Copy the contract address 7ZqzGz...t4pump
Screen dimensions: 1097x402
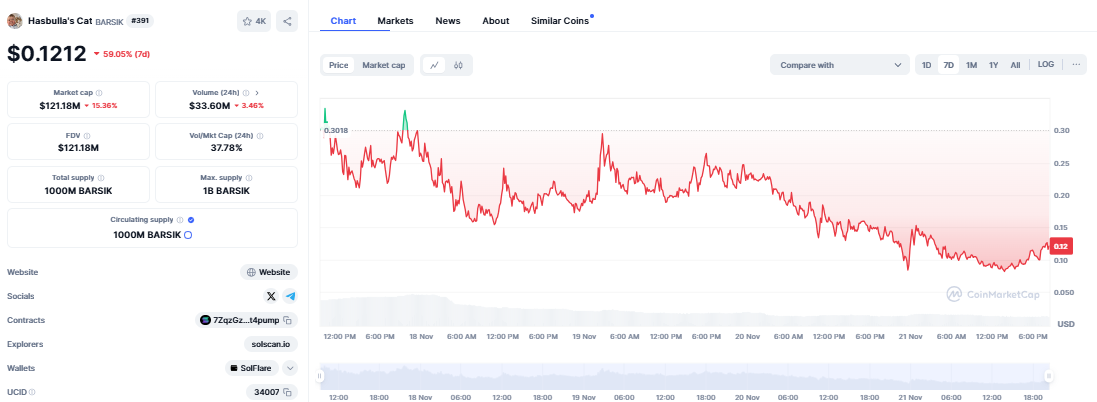coord(287,320)
